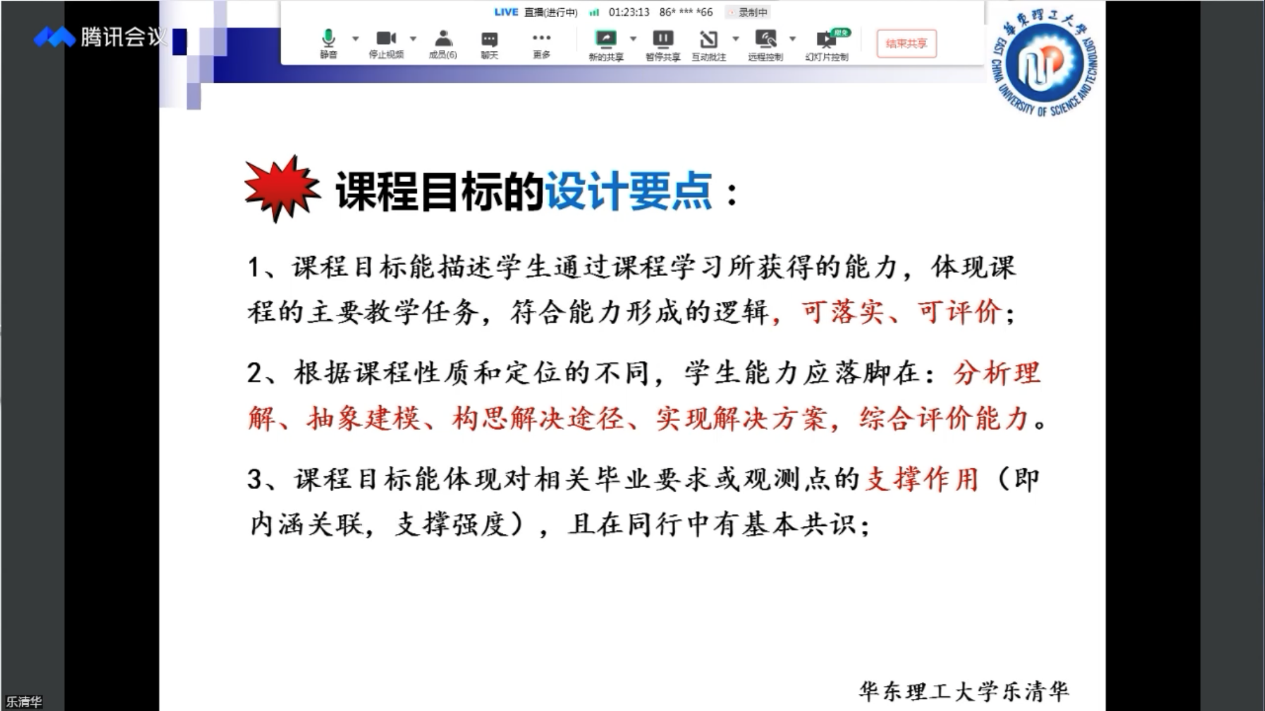
Task: Expand the arrow next to remote control
Action: click(793, 39)
